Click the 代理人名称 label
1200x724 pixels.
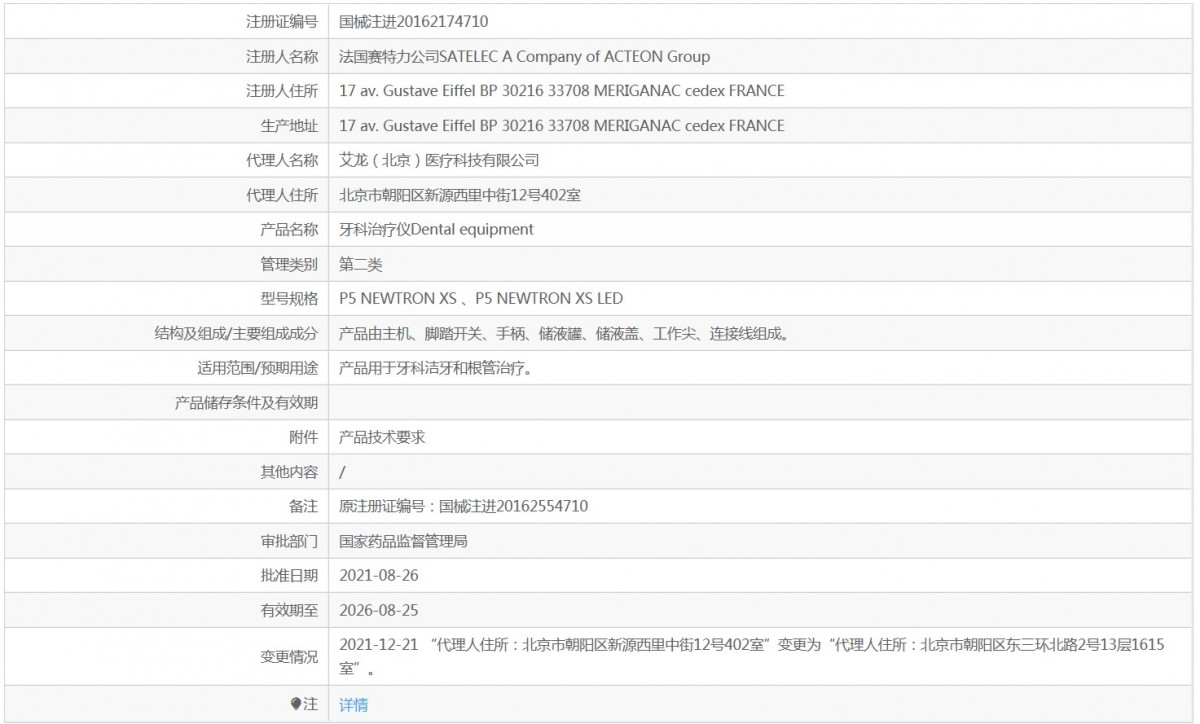282,160
